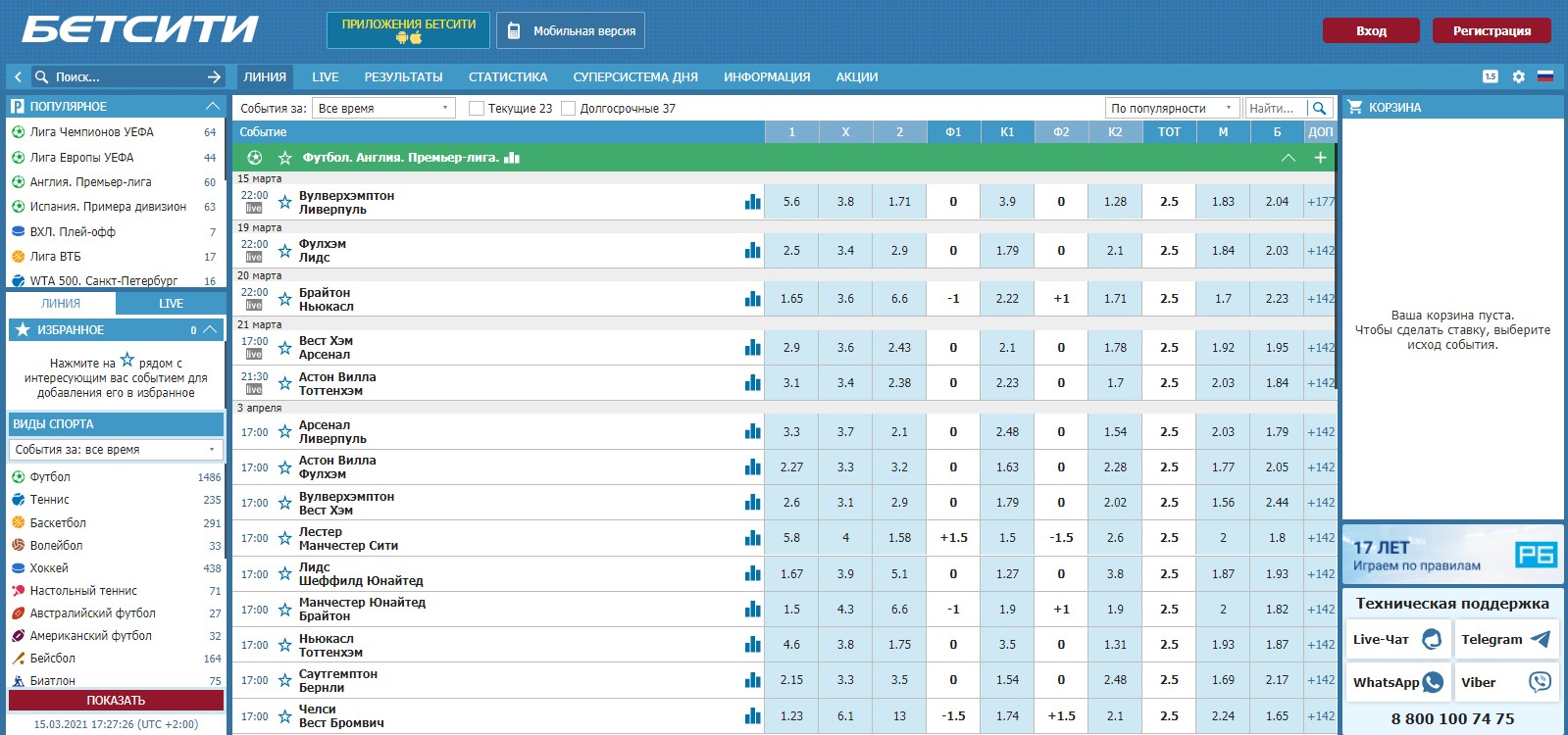The image size is (1568, 735).
Task: Click the odds format 1.5 icon
Action: click(x=1491, y=76)
